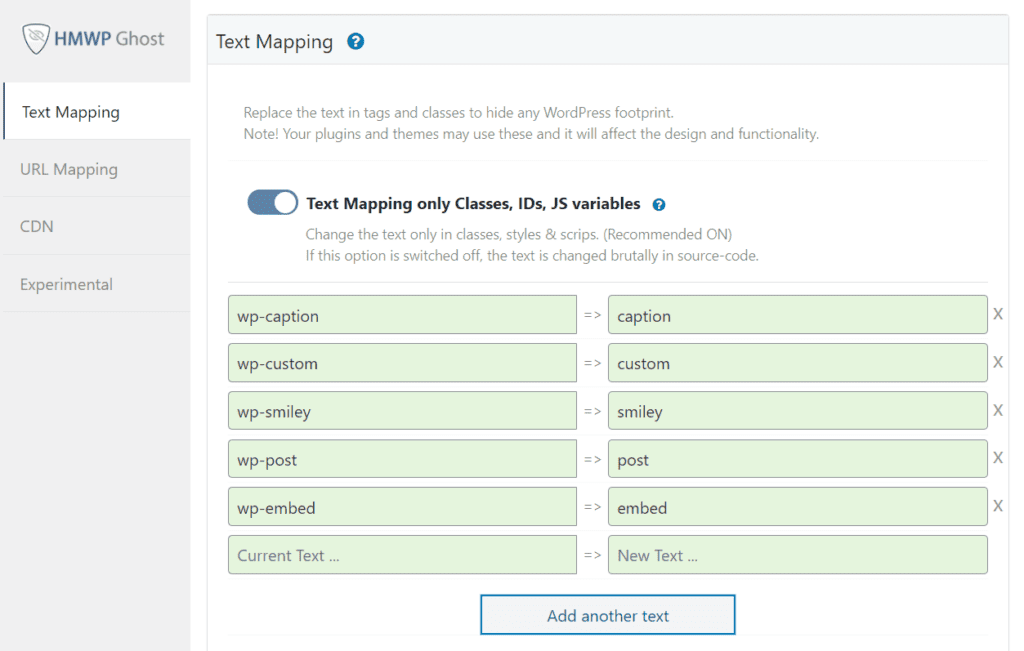
Task: Select the Text Mapping sidebar tab
Action: click(96, 112)
